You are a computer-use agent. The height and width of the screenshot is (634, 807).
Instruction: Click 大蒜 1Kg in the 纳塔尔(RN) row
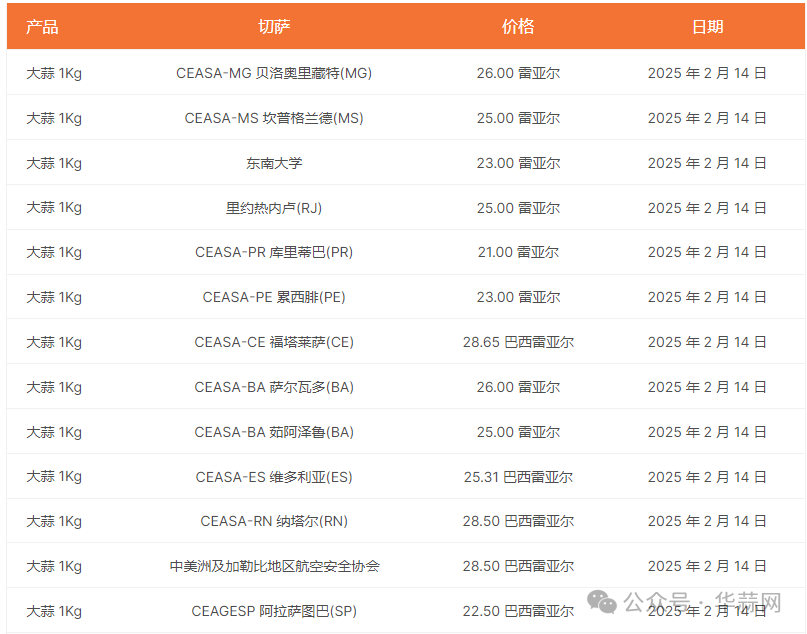(54, 521)
